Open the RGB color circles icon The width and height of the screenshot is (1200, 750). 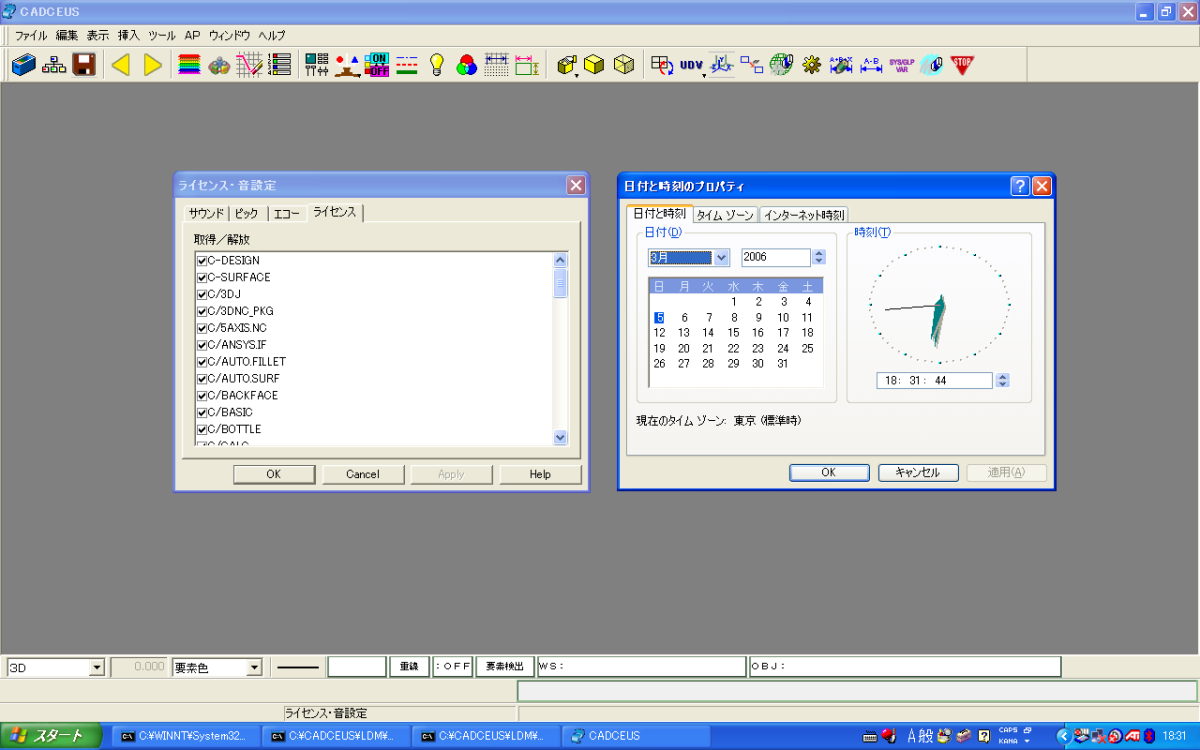(x=466, y=65)
